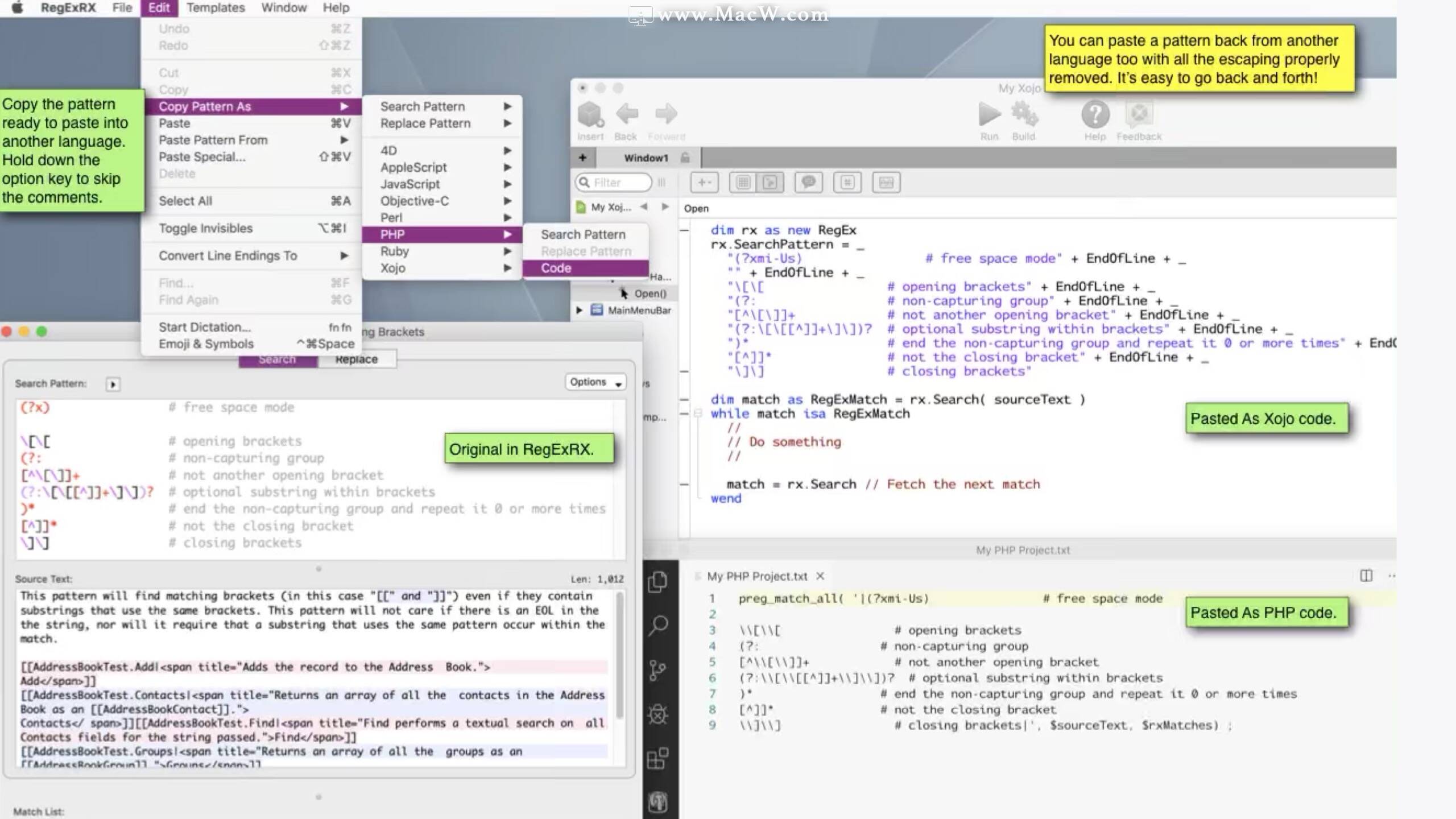Viewport: 1456px width, 819px height.
Task: Open the Extensions icon in the PHP editor sidebar
Action: [x=658, y=759]
